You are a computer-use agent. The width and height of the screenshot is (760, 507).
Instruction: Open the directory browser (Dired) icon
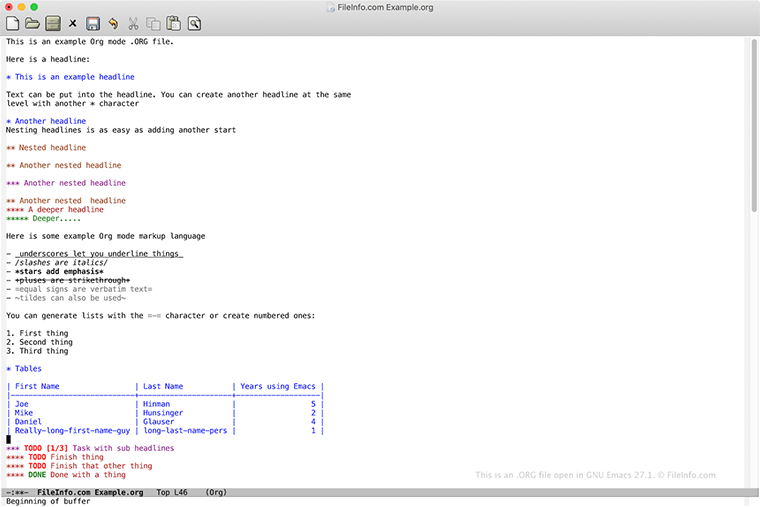52,23
